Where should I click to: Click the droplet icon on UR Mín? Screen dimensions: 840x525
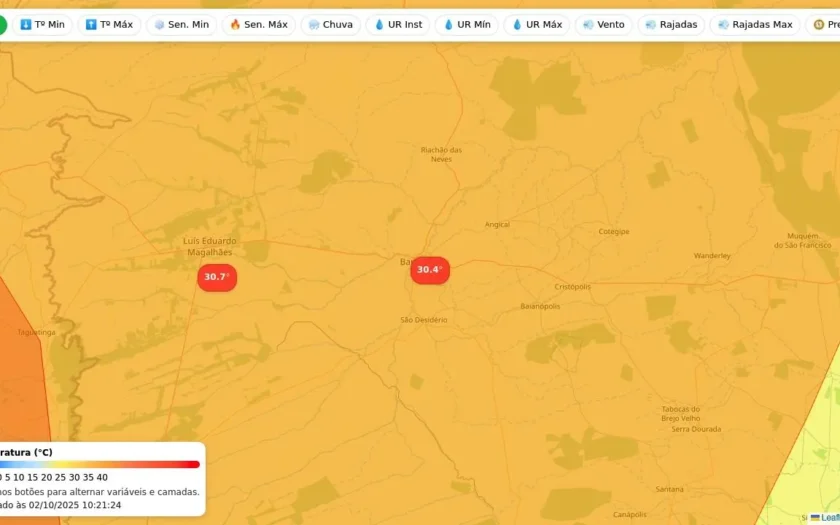(x=448, y=25)
